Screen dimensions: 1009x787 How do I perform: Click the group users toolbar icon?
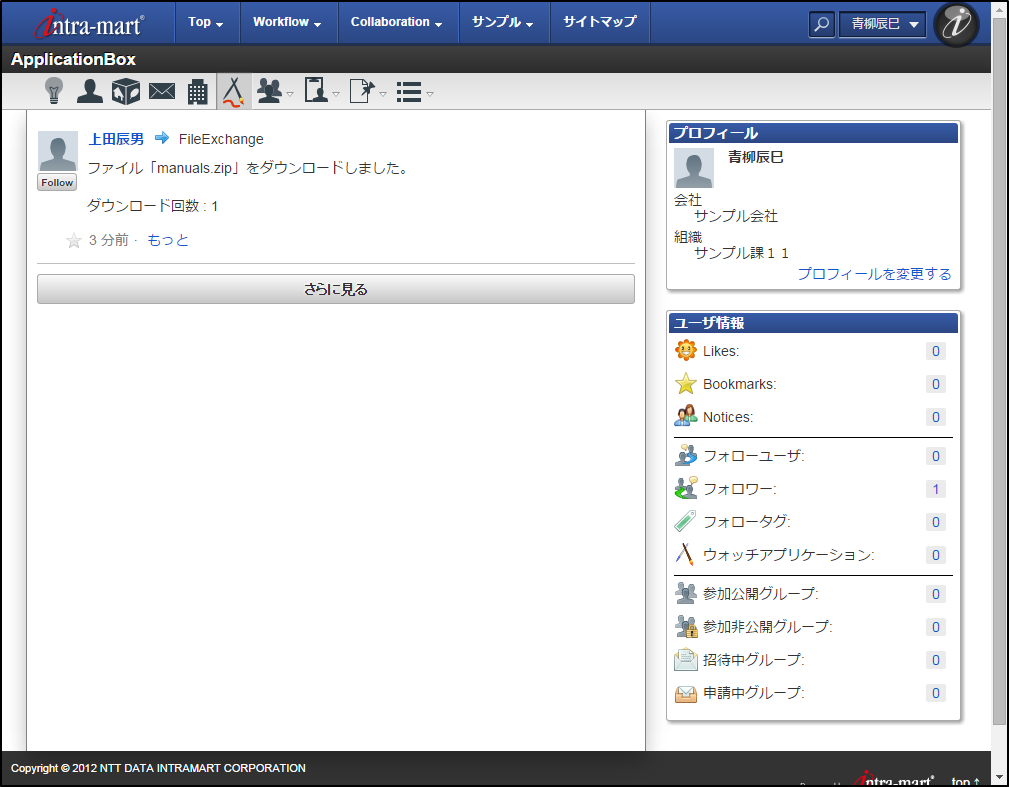click(270, 91)
